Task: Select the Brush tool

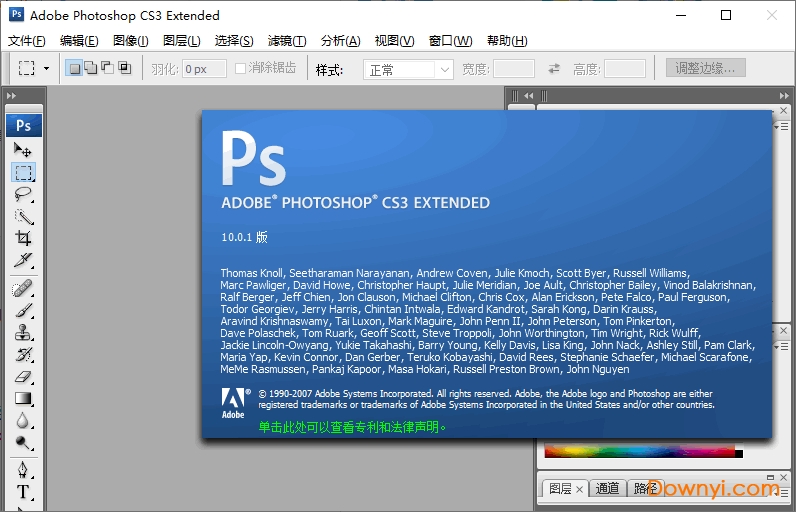Action: [x=23, y=311]
